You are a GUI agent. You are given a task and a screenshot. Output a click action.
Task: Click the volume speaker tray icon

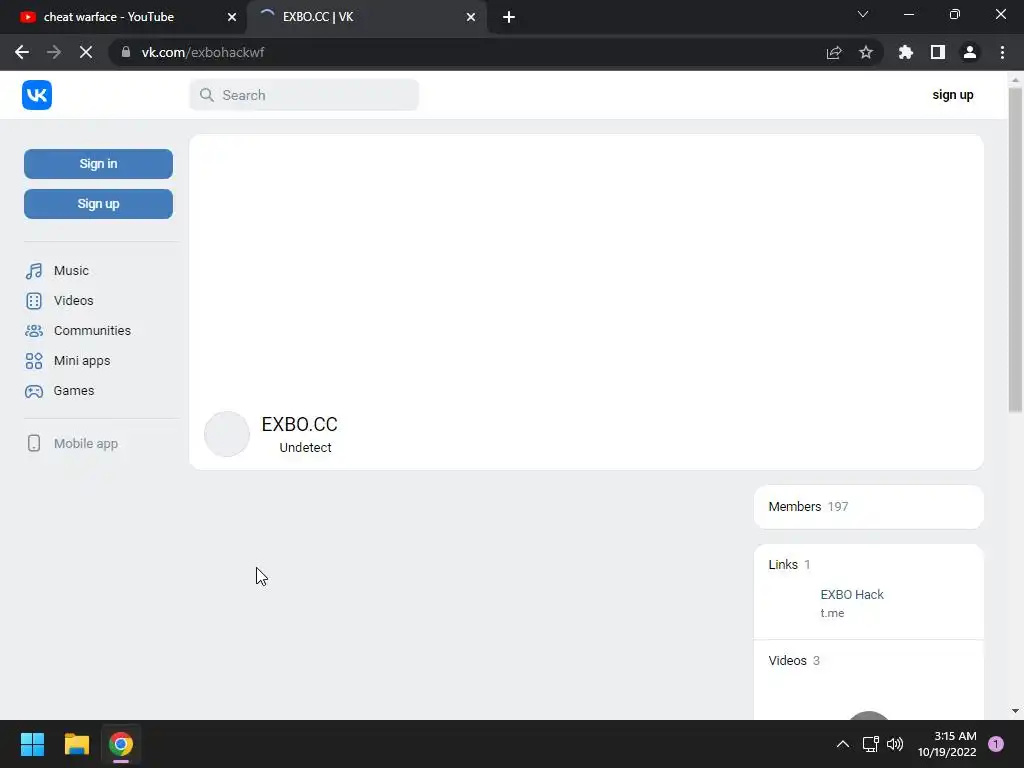click(x=895, y=744)
